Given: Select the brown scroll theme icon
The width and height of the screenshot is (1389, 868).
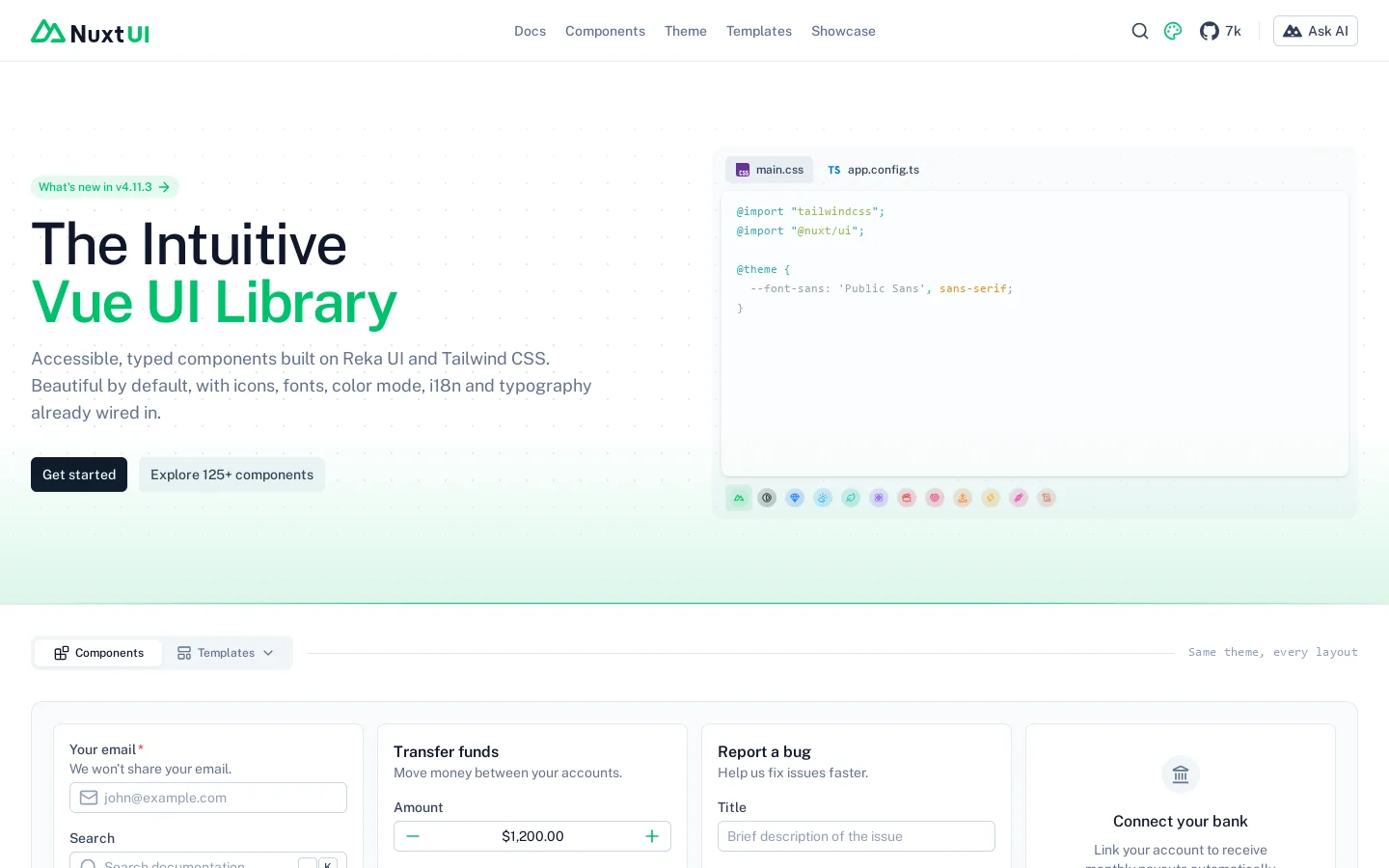Looking at the screenshot, I should point(1047,498).
